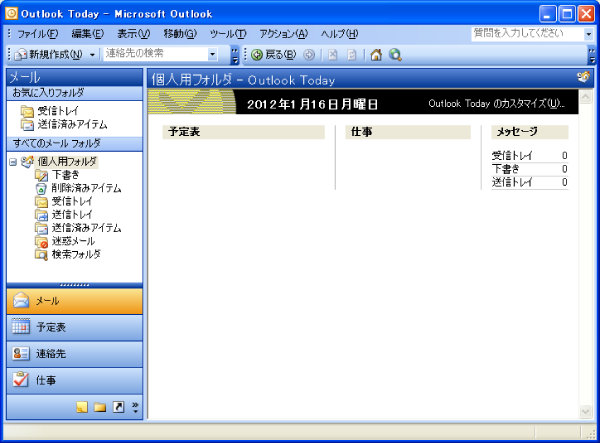Click the navigation pane splitter grip

pyautogui.click(x=75, y=285)
